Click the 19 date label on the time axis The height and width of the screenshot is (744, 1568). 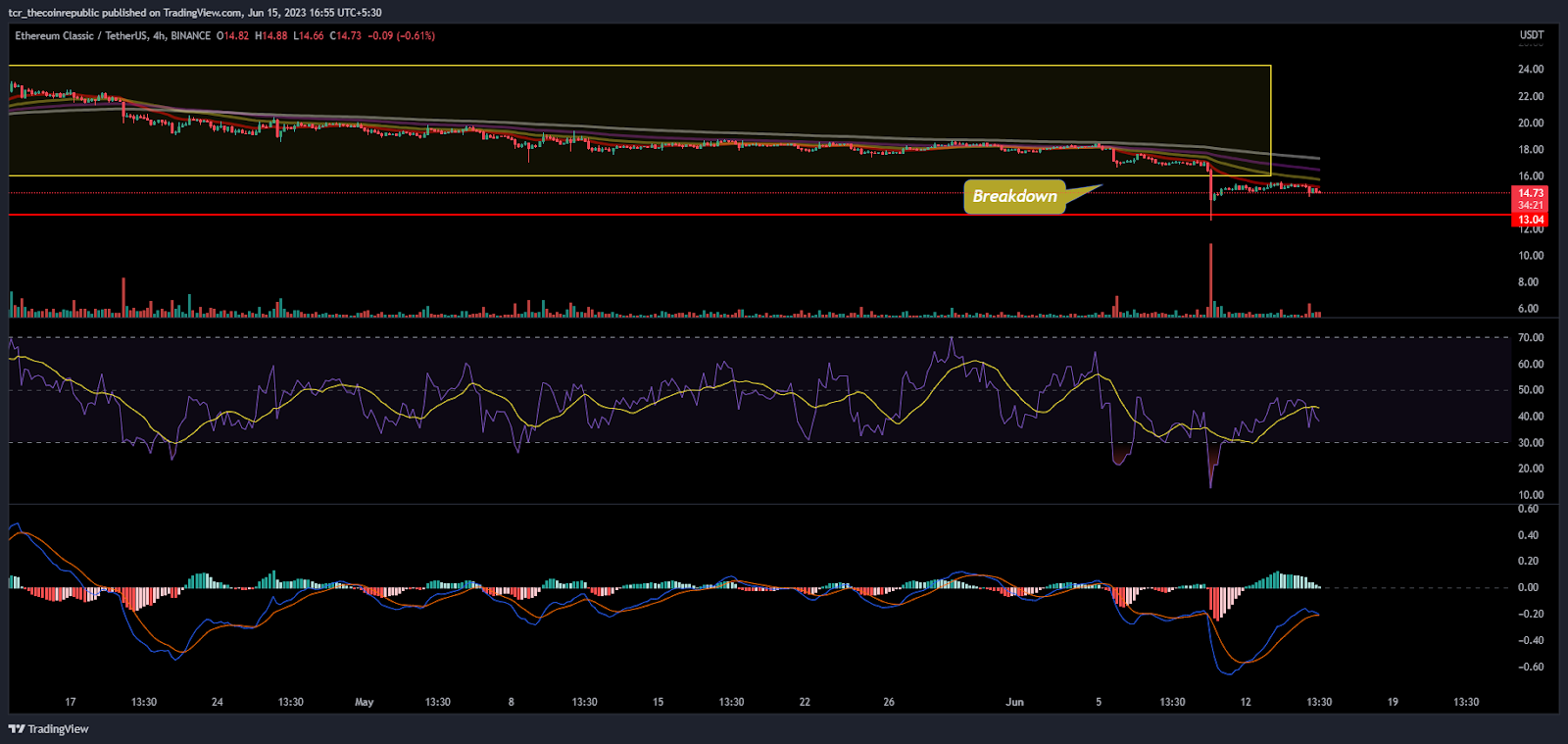coord(1393,702)
